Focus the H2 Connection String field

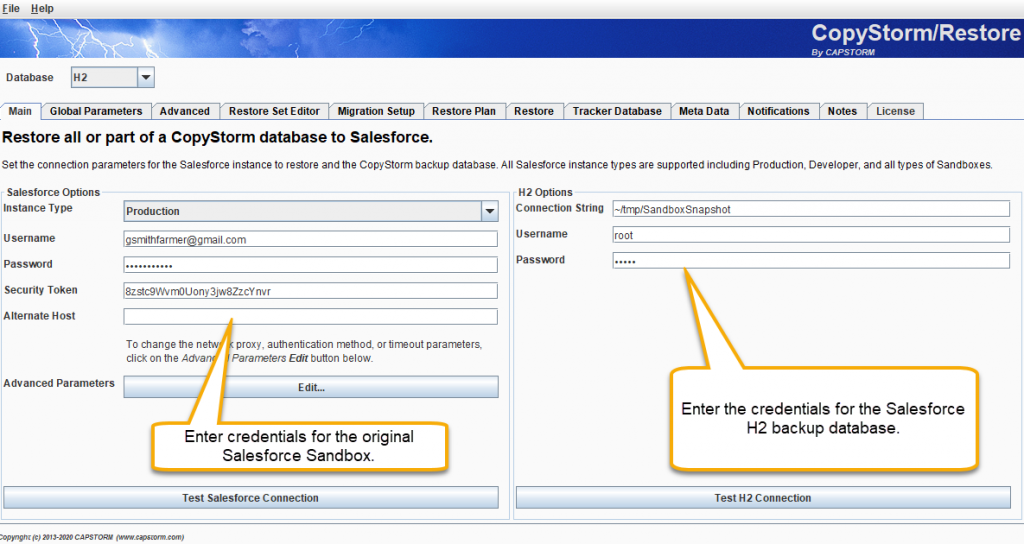[x=811, y=209]
